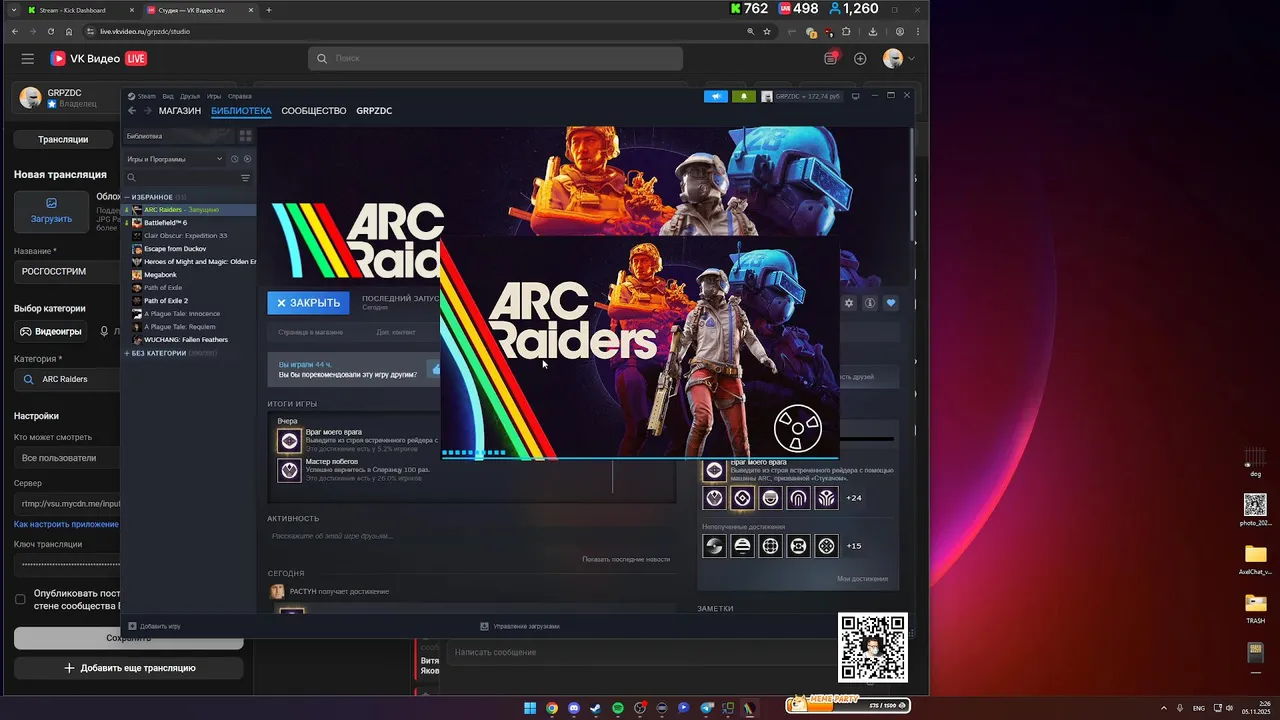Viewport: 1280px width, 720px height.
Task: Click the recent-activity clock filter icon
Action: (x=235, y=159)
